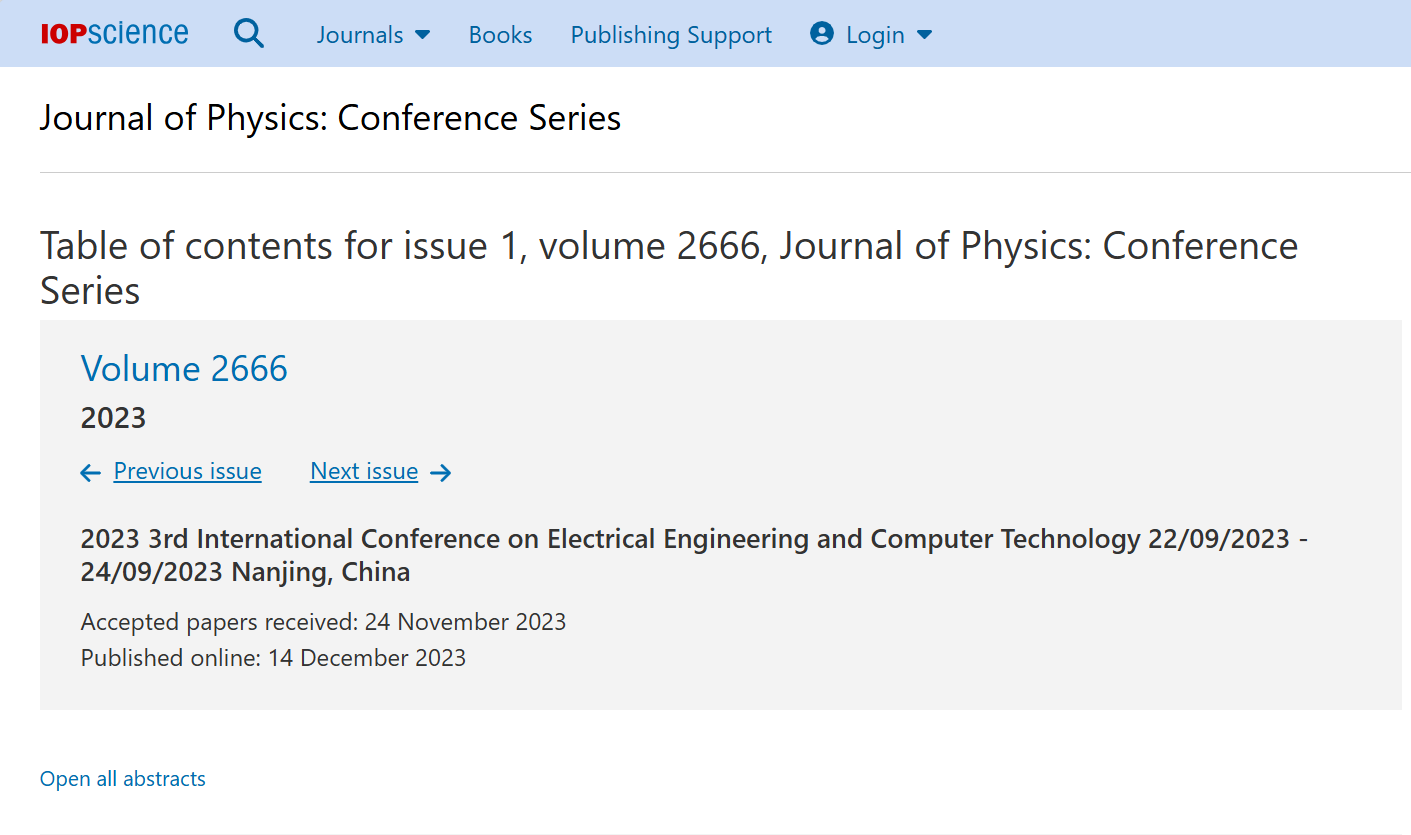Open all abstracts on the page
Image resolution: width=1411 pixels, height=835 pixels.
pos(123,779)
